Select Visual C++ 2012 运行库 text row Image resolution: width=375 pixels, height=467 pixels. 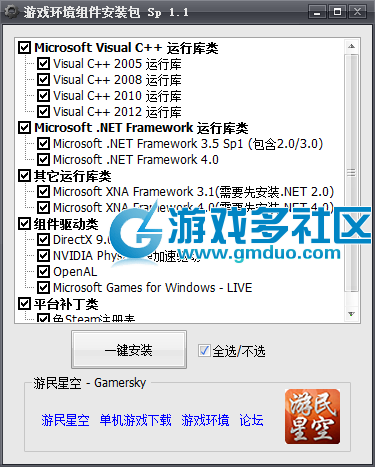[117, 112]
